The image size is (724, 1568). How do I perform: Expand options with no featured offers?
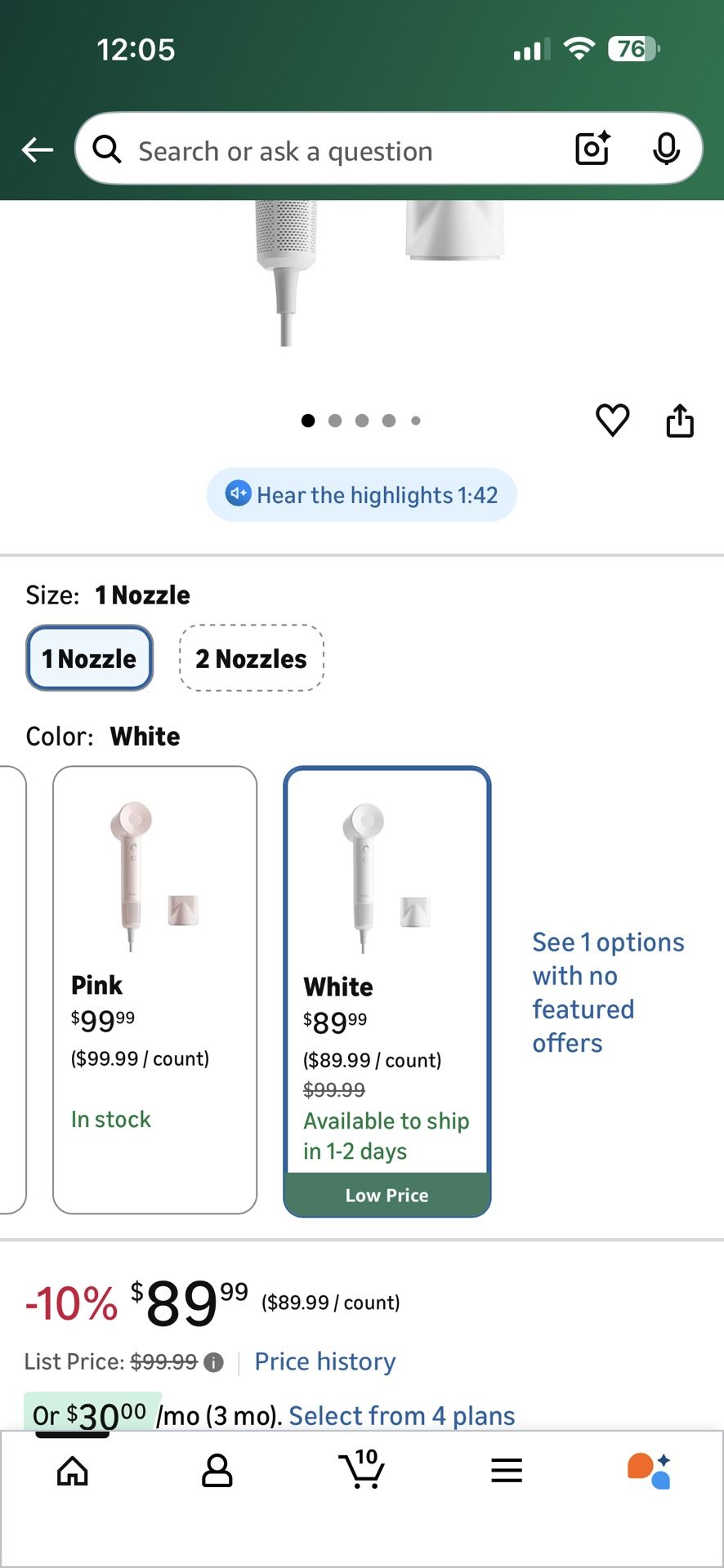608,992
